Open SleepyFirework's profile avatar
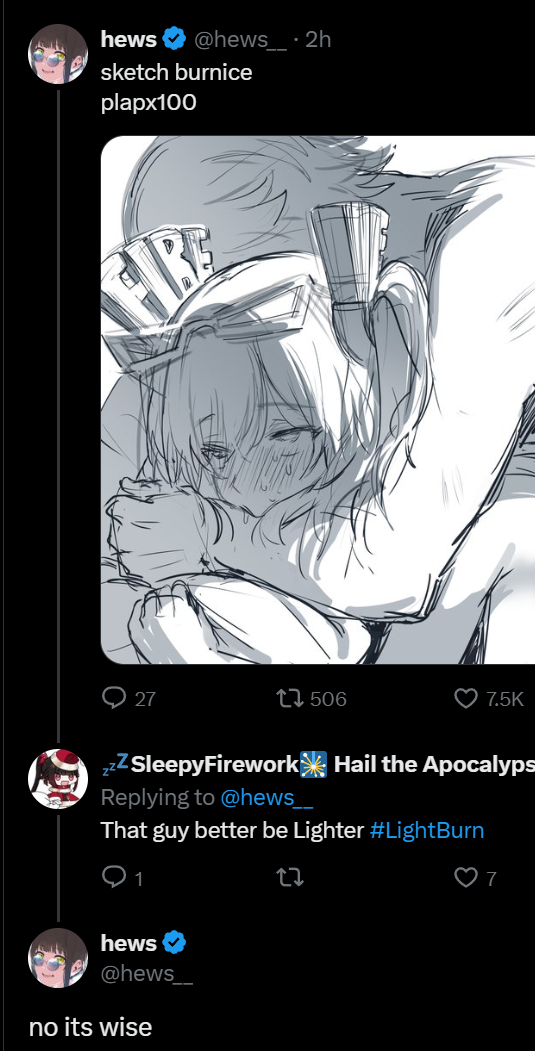The height and width of the screenshot is (1051, 535). tap(58, 779)
